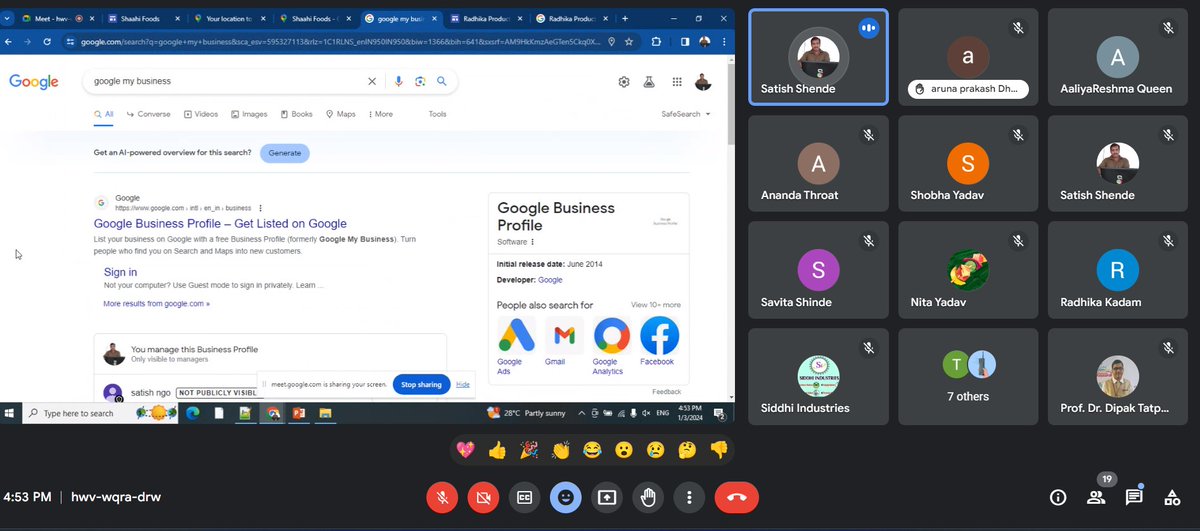Open the in-call chat panel
Image resolution: width=1200 pixels, height=531 pixels.
(x=1133, y=497)
